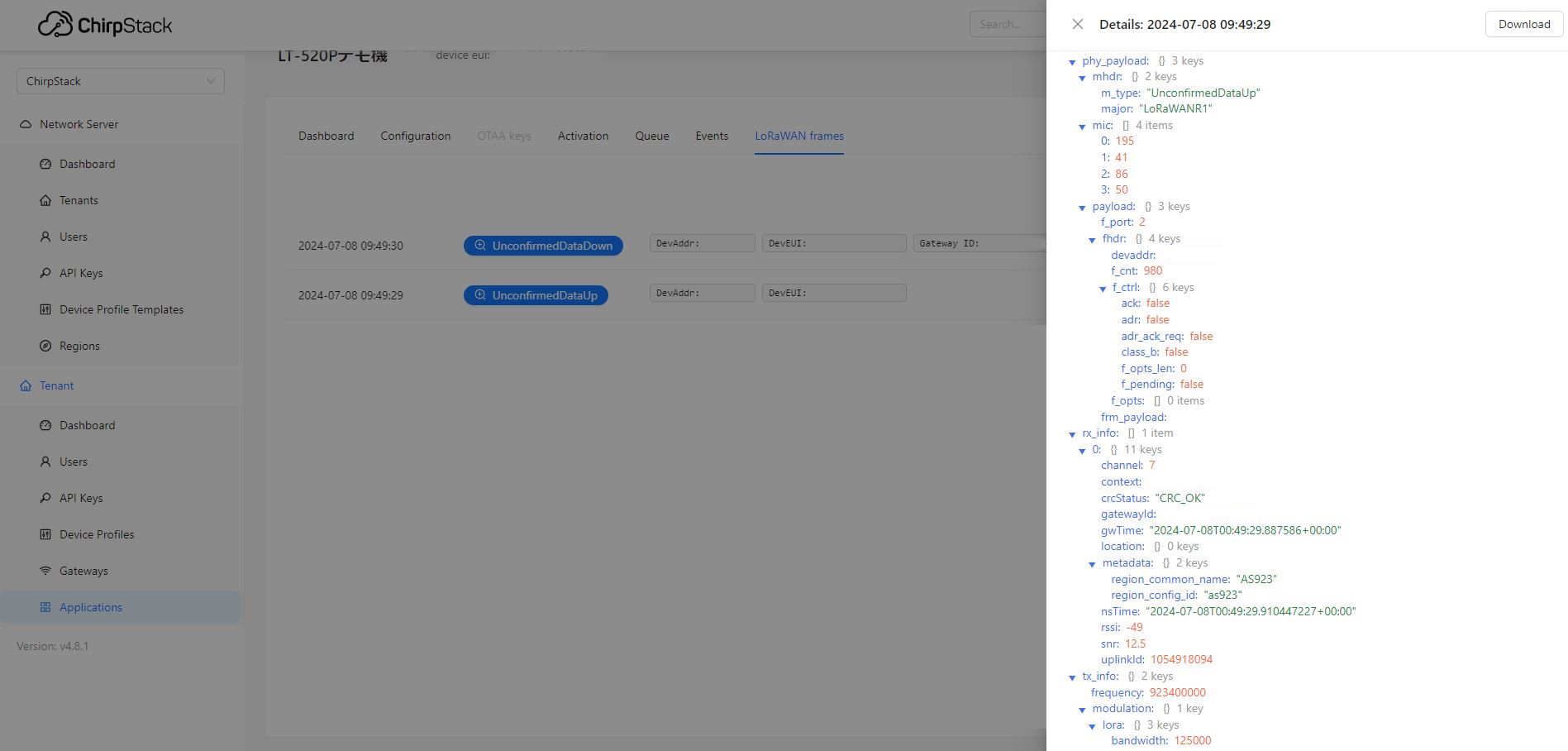Image resolution: width=1568 pixels, height=751 pixels.
Task: Open the ChirpStack tenant selector dropdown
Action: point(120,81)
